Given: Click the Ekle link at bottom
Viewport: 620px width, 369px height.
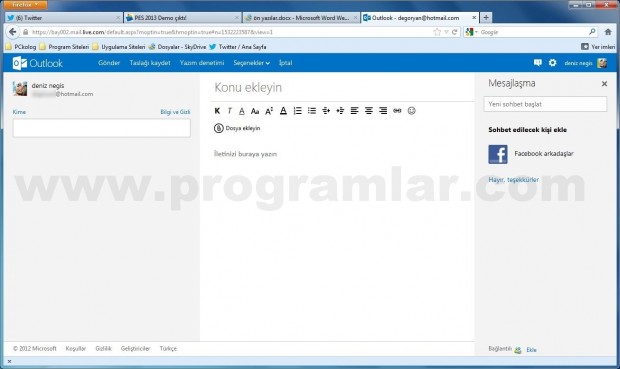Looking at the screenshot, I should [531, 350].
